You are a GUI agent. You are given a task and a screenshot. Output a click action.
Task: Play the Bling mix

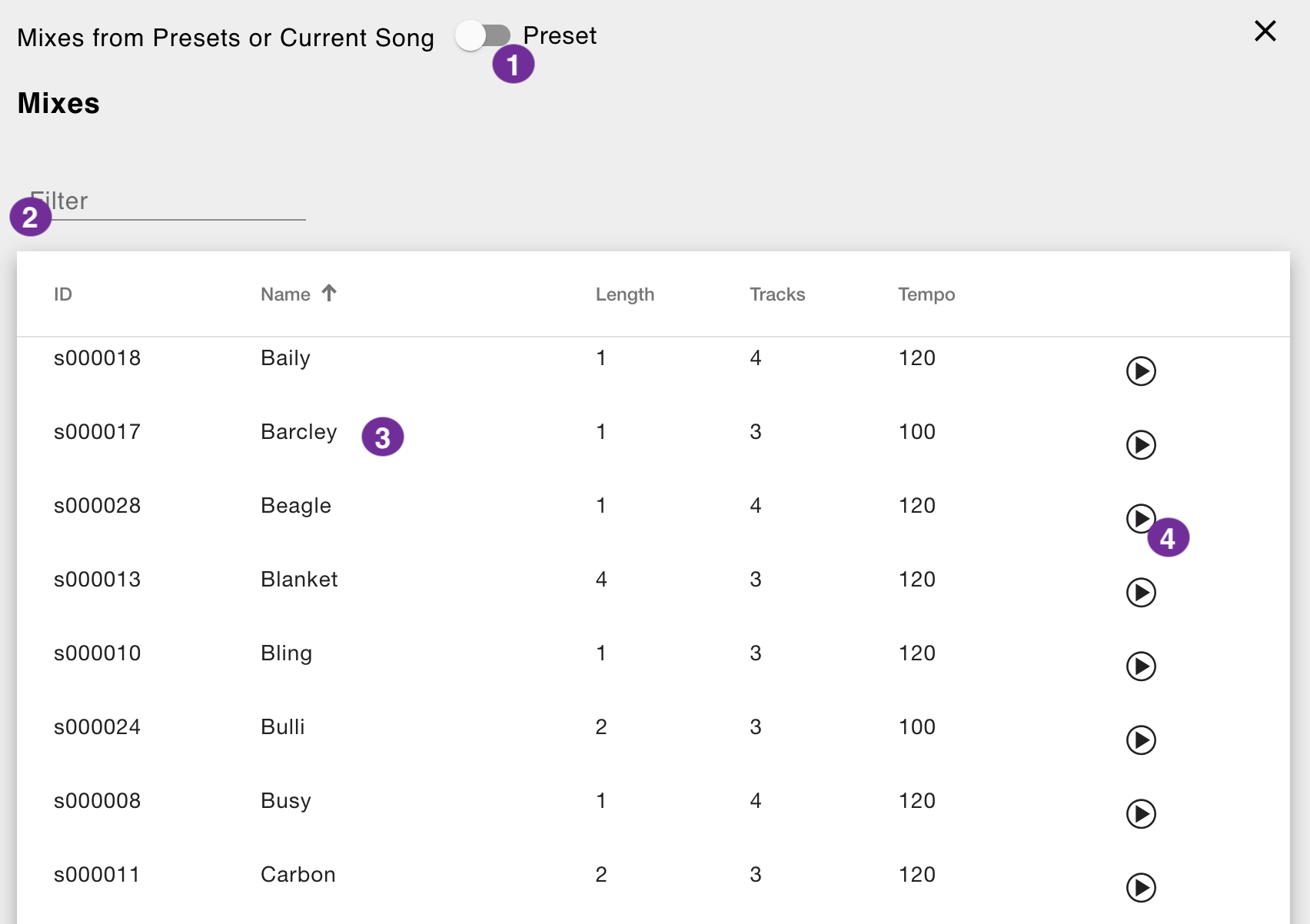[x=1141, y=666]
